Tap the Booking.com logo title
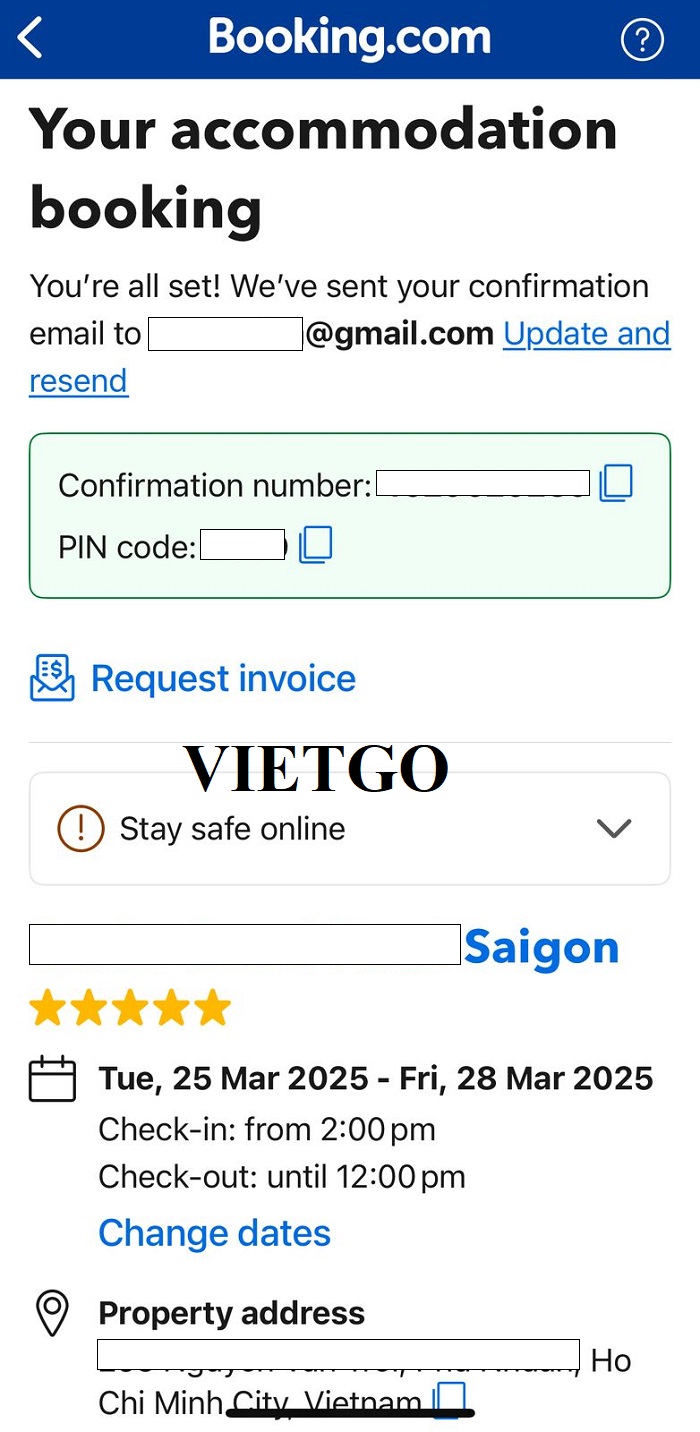The width and height of the screenshot is (700, 1432). [x=350, y=38]
